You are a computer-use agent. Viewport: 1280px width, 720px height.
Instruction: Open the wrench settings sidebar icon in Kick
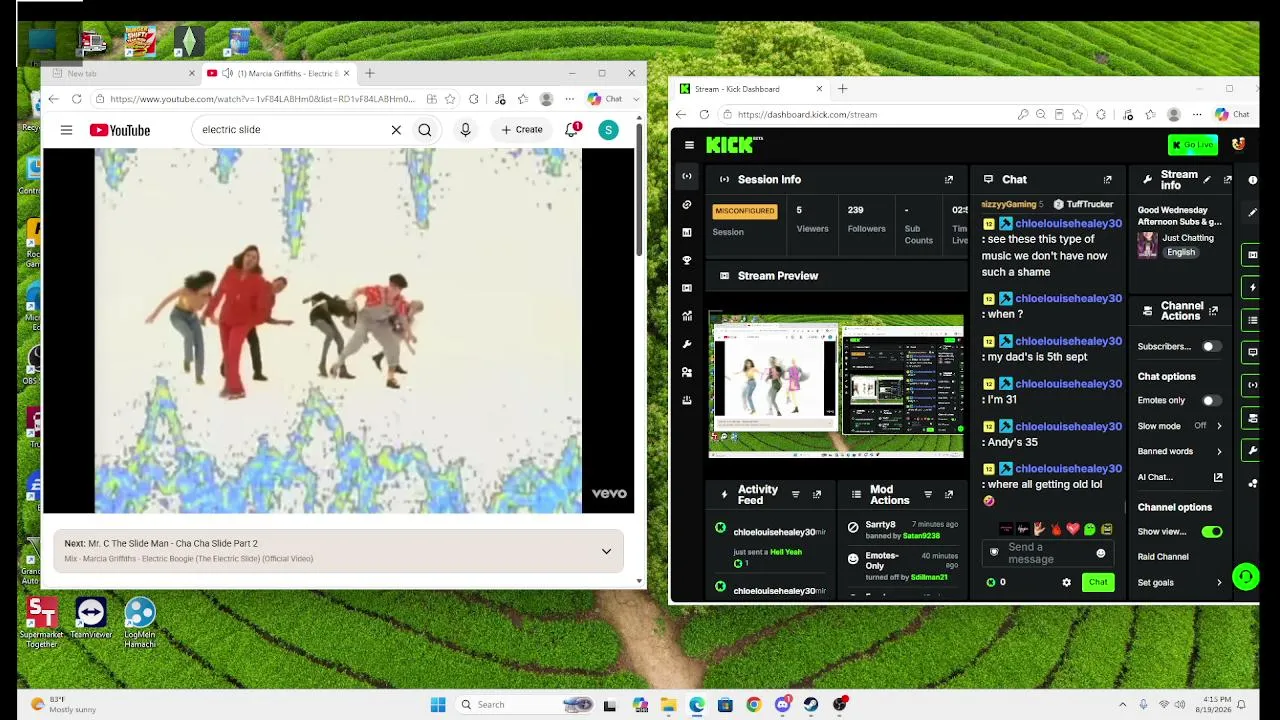tap(687, 345)
